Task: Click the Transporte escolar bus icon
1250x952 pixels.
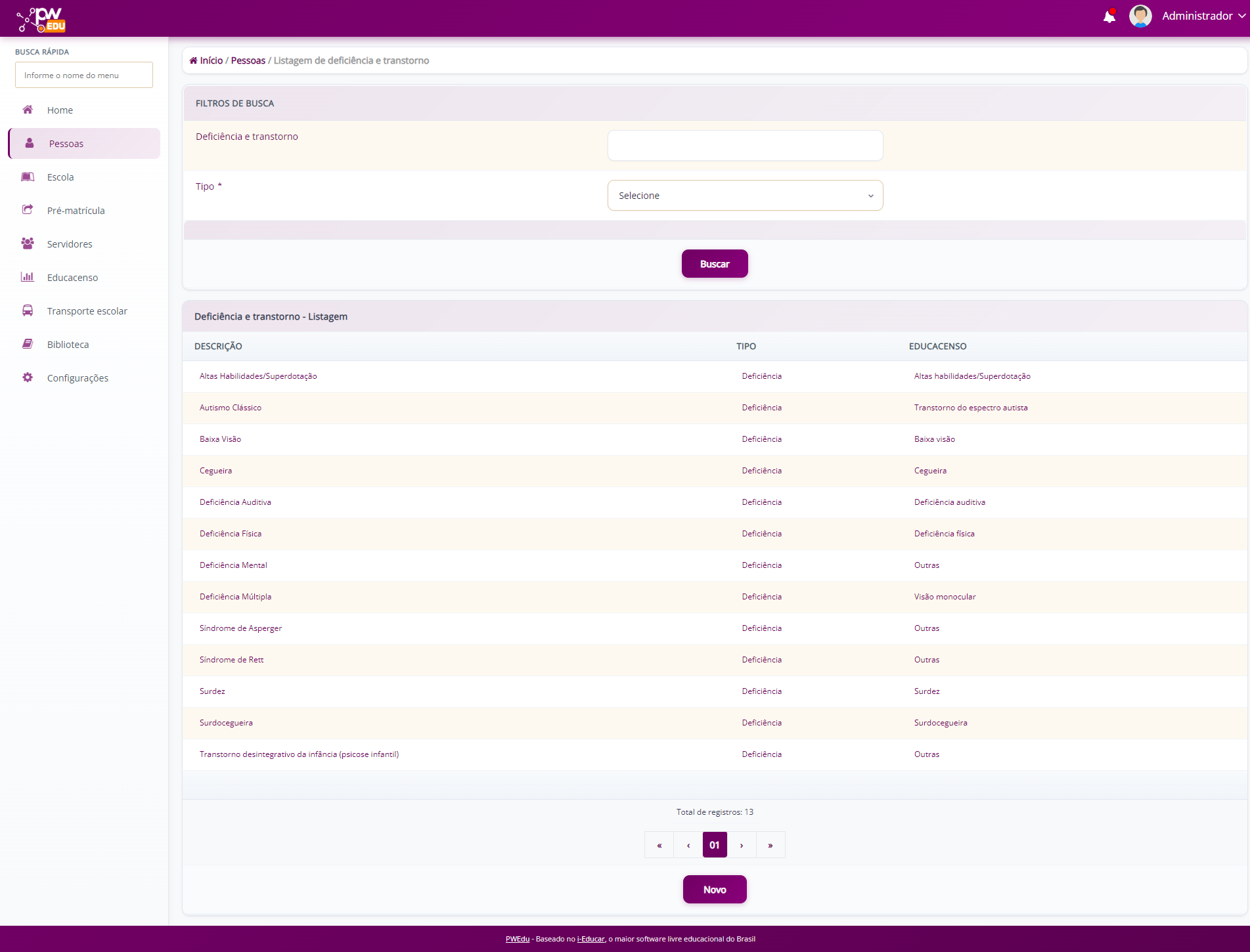Action: click(x=28, y=311)
